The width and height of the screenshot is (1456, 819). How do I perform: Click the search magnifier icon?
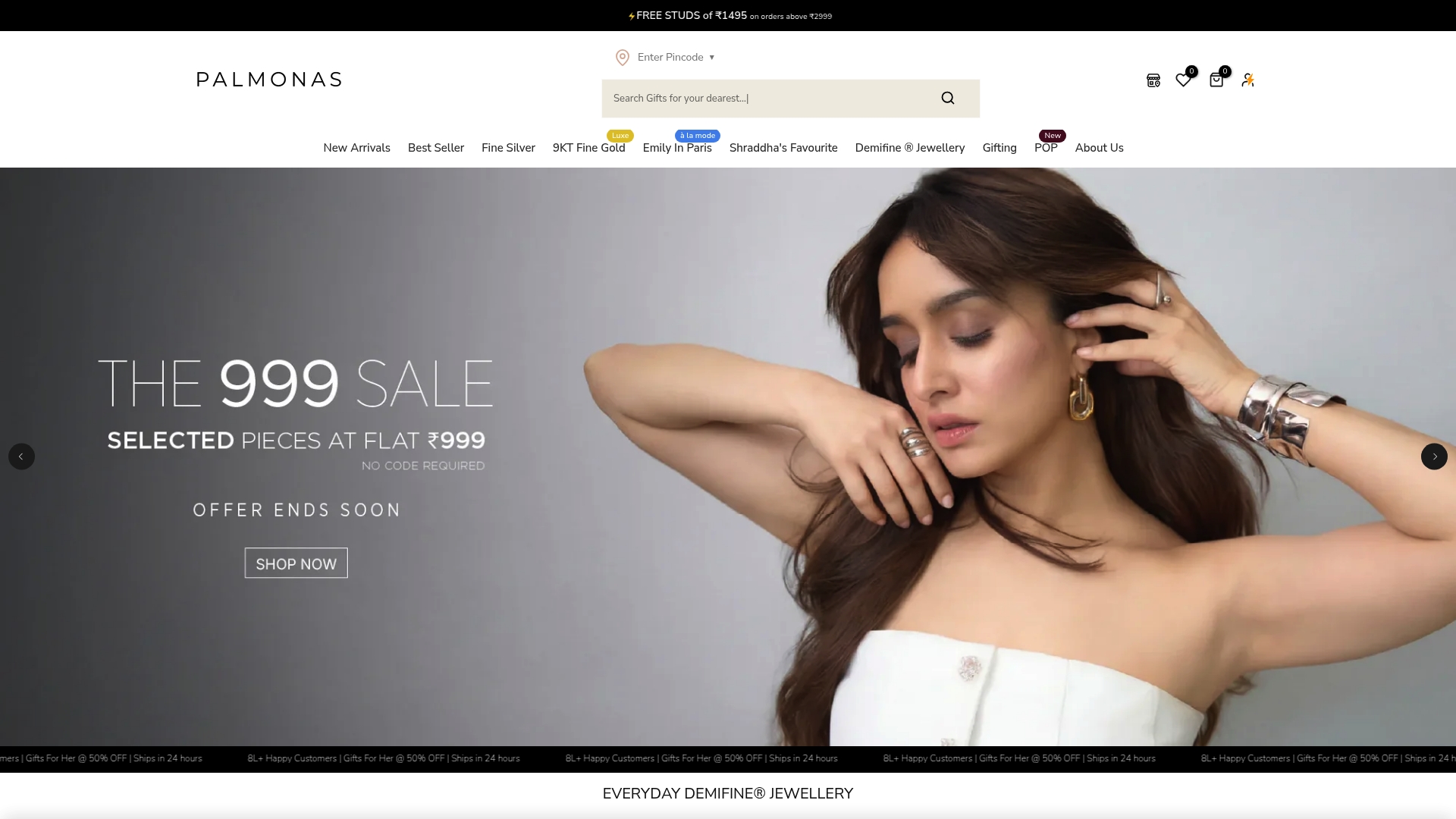[x=948, y=98]
